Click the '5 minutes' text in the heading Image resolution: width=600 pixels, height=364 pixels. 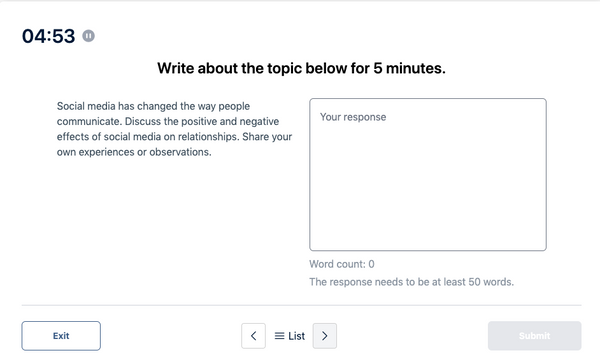409,68
